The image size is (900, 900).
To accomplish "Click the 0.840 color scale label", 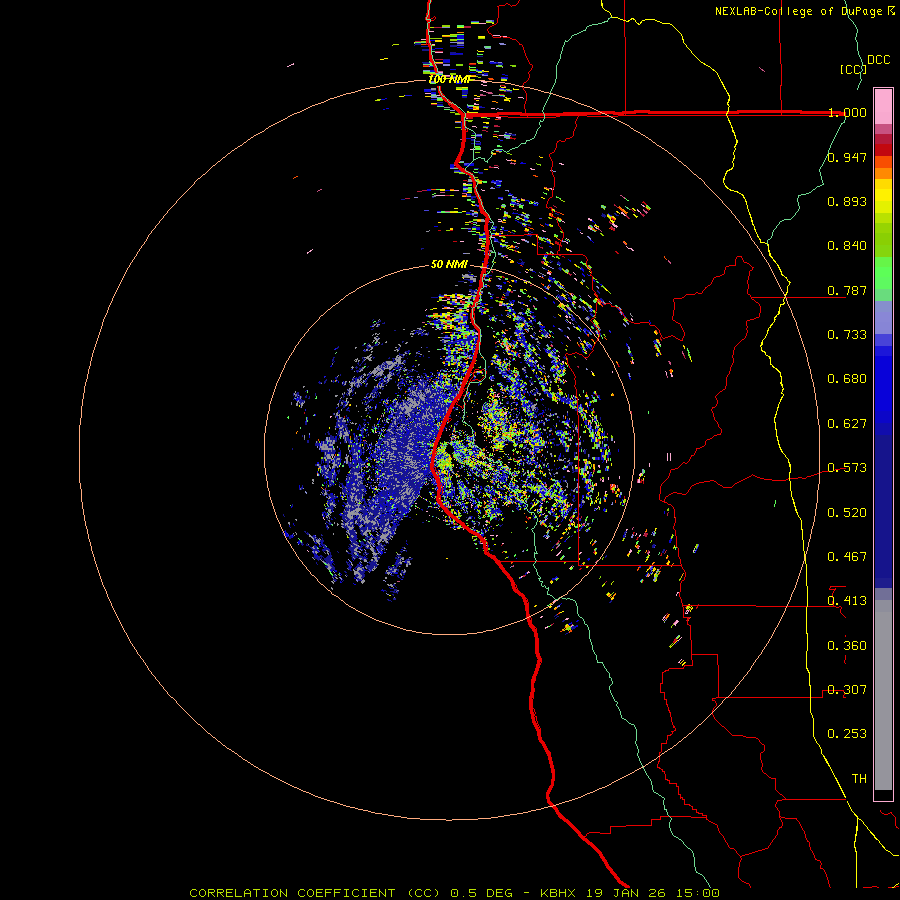I will point(847,246).
